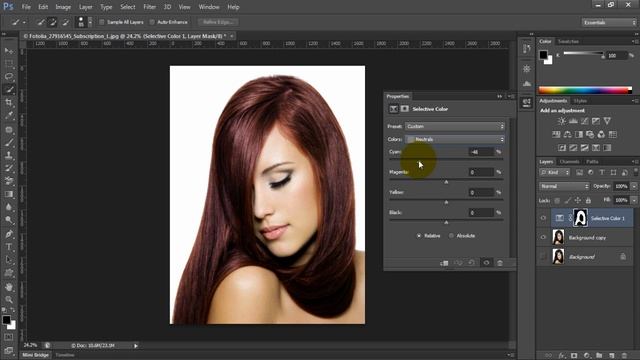This screenshot has width=640, height=360.
Task: Open the brush picker dropdown
Action: [x=90, y=22]
